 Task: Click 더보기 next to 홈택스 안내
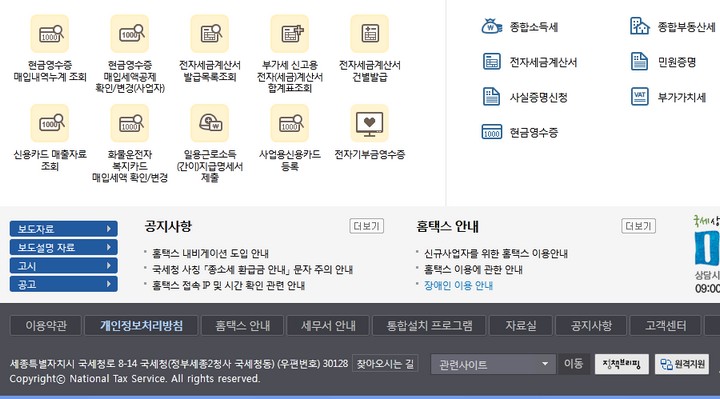click(x=638, y=226)
